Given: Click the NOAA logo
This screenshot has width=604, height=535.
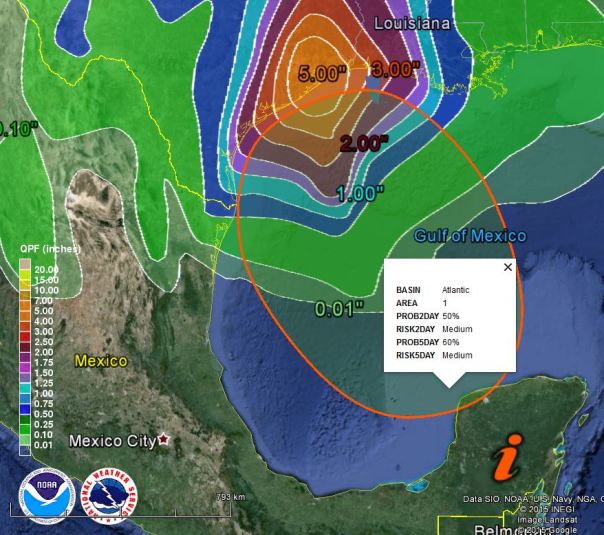Looking at the screenshot, I should click(47, 496).
